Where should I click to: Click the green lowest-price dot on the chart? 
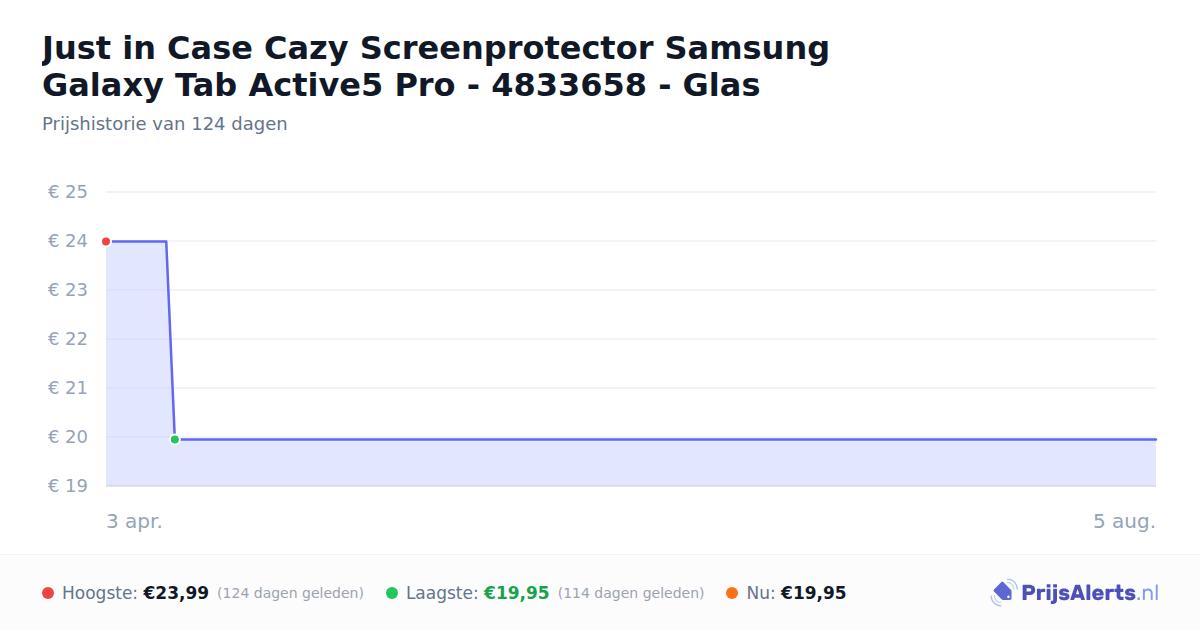pyautogui.click(x=175, y=439)
